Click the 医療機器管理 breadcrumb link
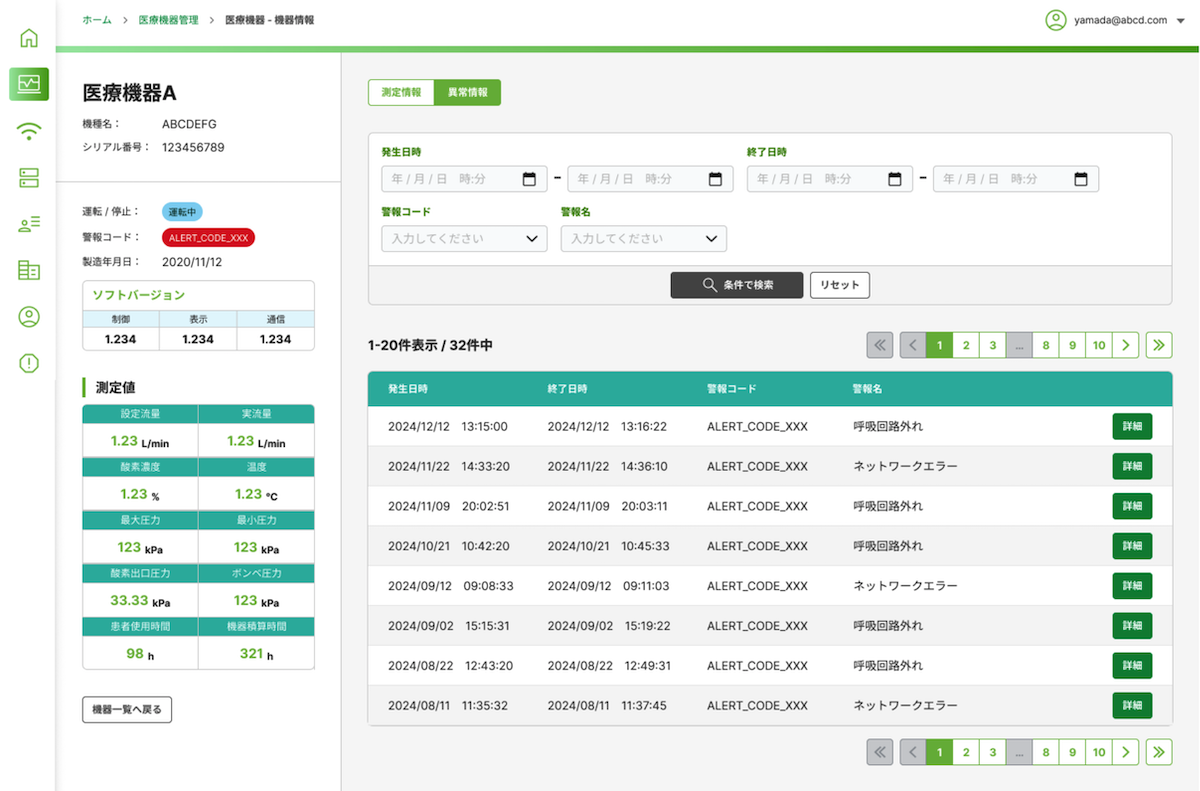Image resolution: width=1200 pixels, height=791 pixels. (x=168, y=20)
